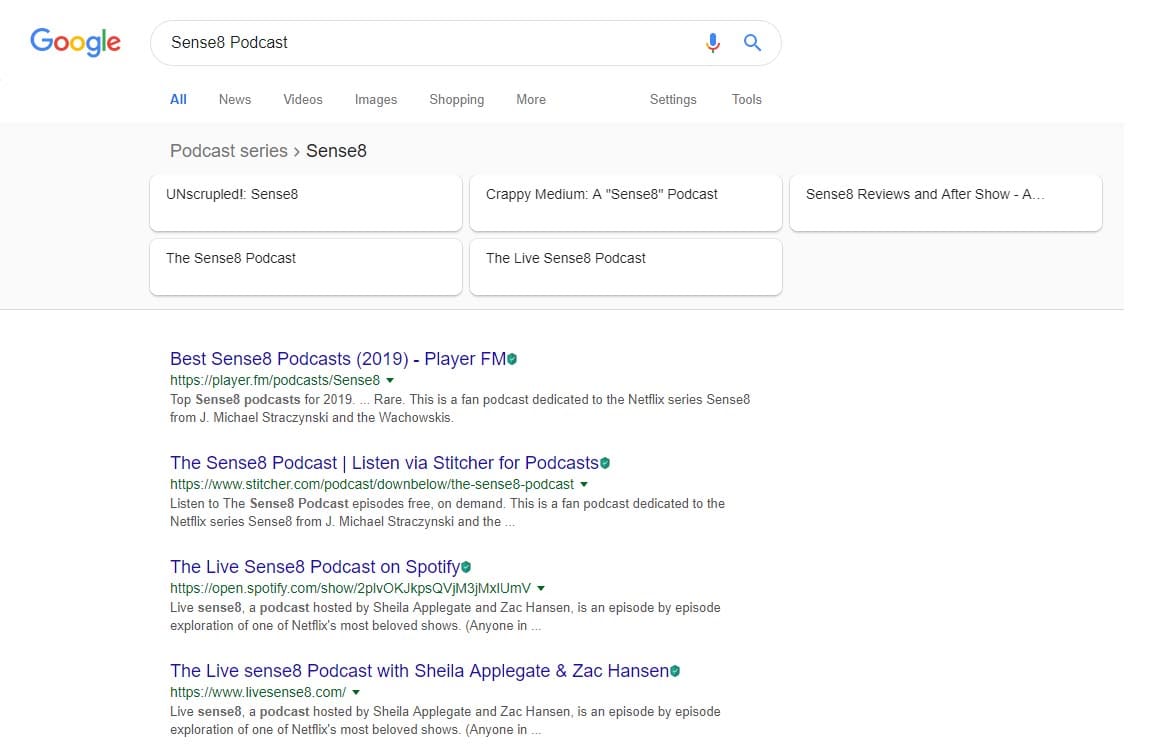Click the Google logo

[x=75, y=42]
